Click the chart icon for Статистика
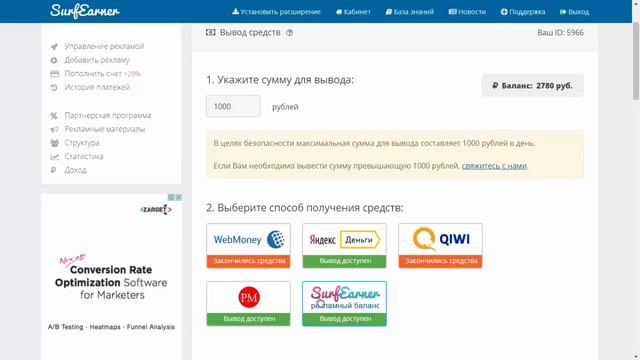 tap(54, 157)
